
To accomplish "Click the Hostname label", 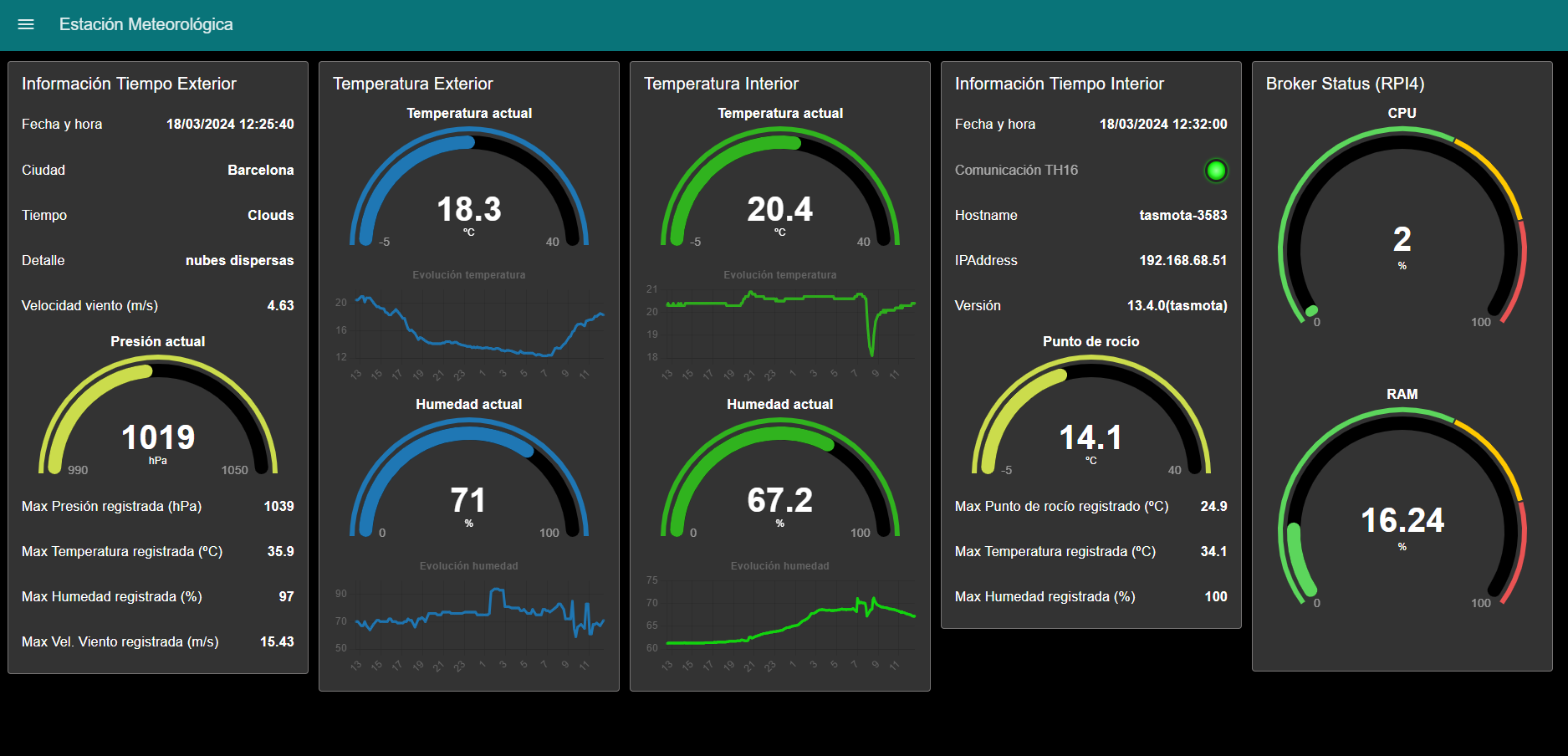I will click(986, 215).
